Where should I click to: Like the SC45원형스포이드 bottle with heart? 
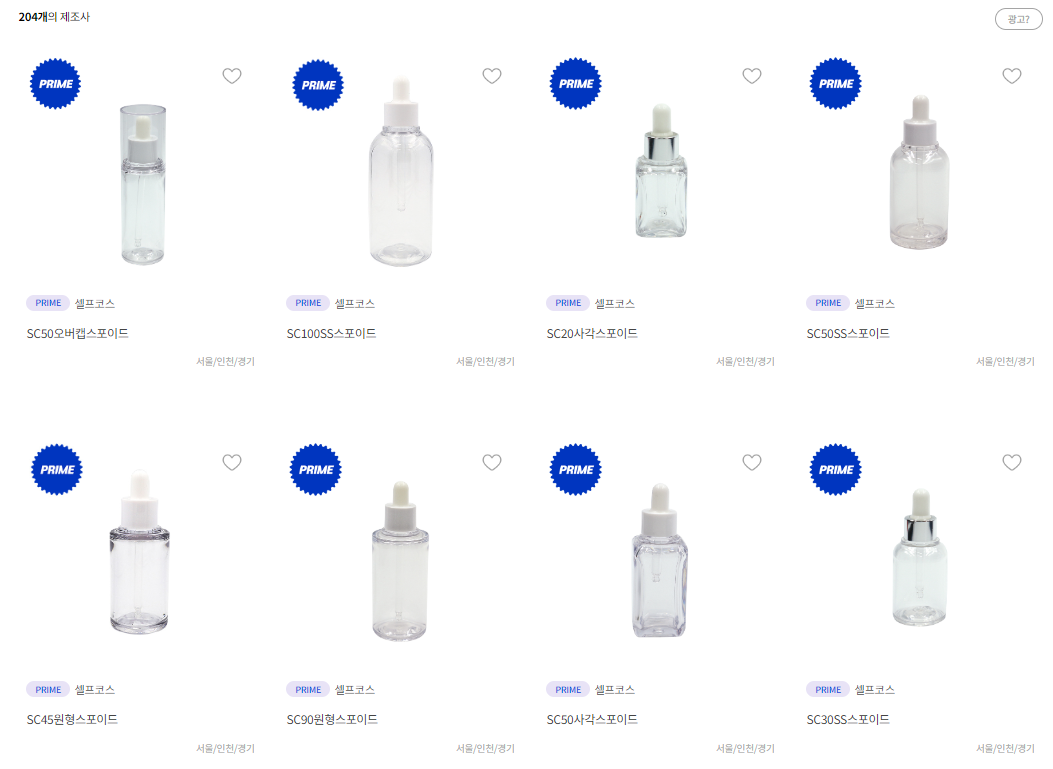click(232, 462)
